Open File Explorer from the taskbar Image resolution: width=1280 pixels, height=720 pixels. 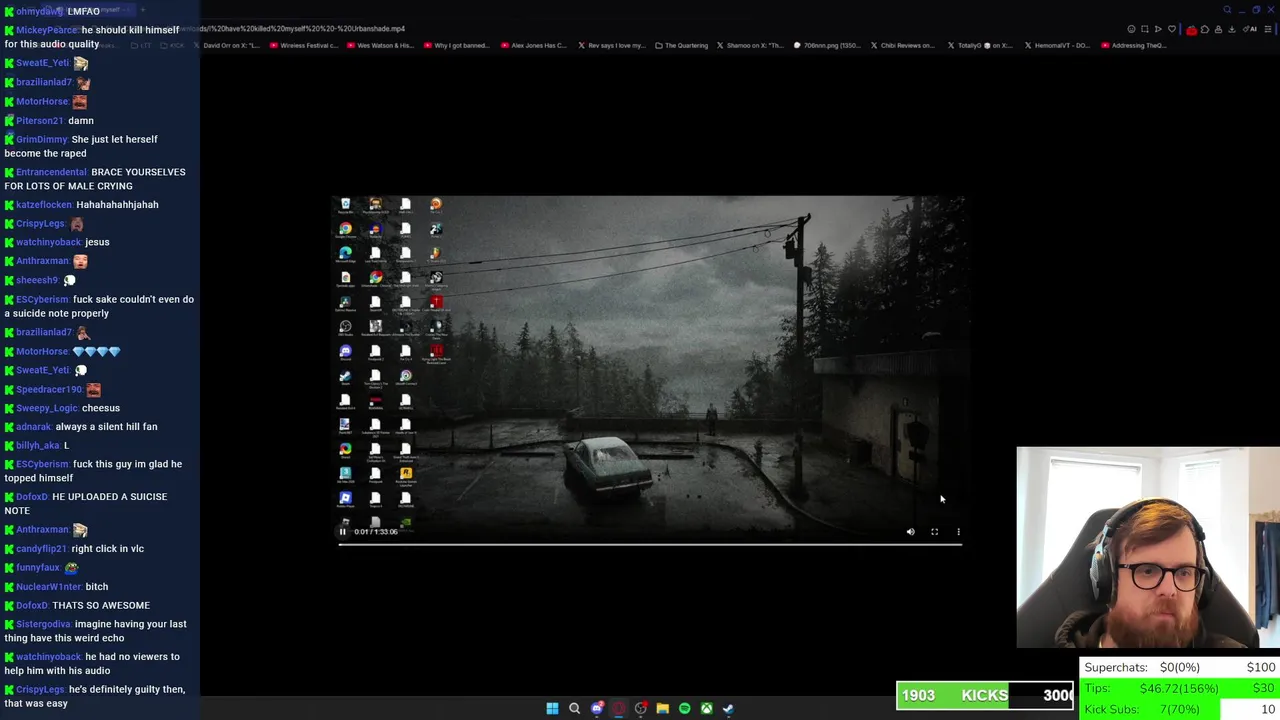[662, 708]
